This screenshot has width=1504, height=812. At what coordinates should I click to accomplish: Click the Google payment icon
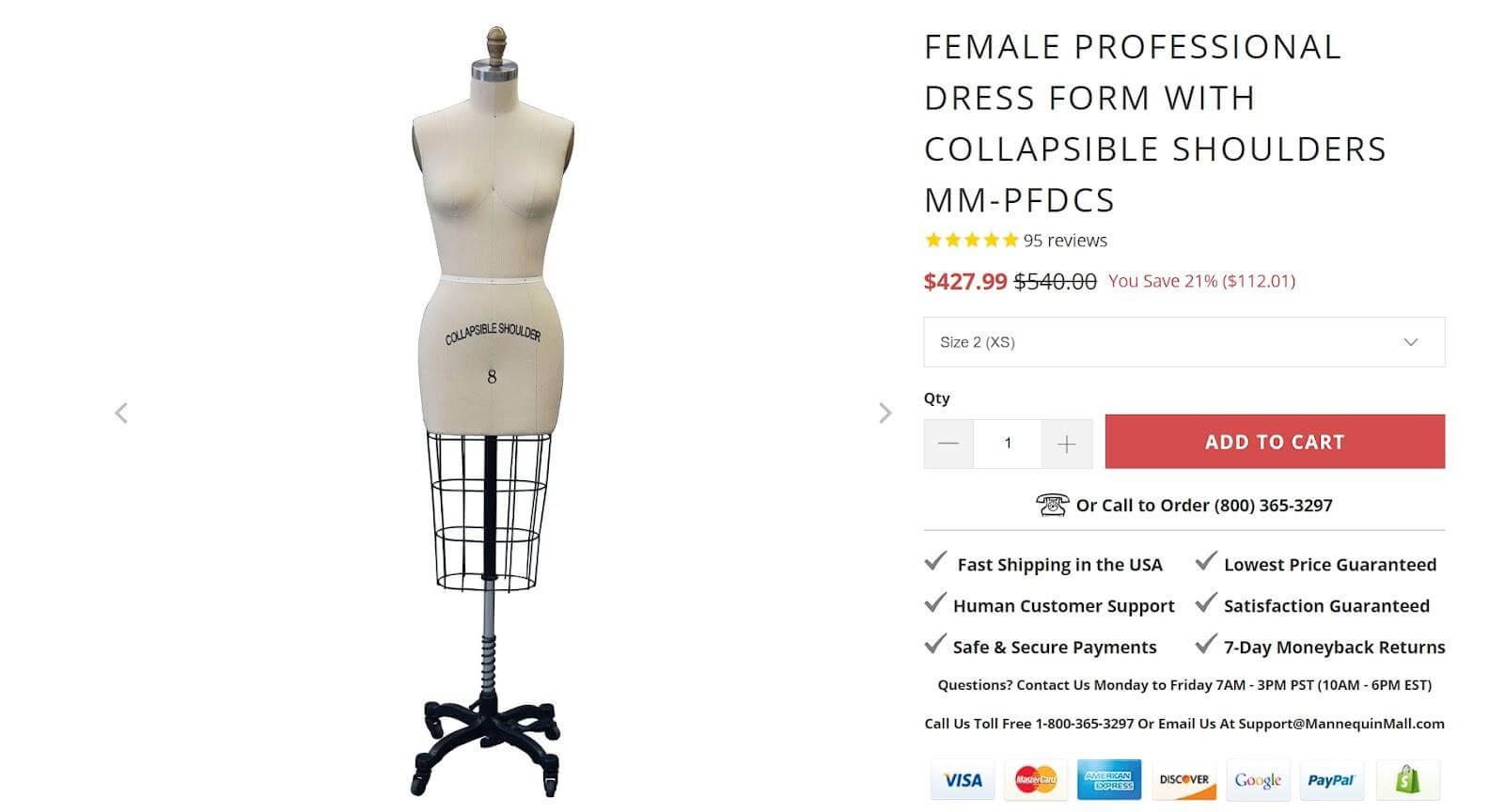click(x=1258, y=780)
